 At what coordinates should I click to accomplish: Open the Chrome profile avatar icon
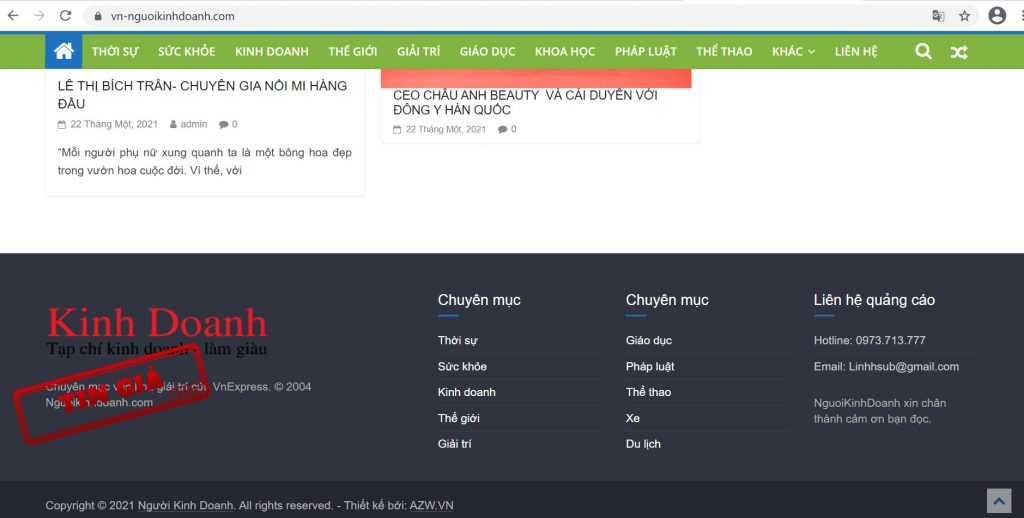[x=996, y=16]
